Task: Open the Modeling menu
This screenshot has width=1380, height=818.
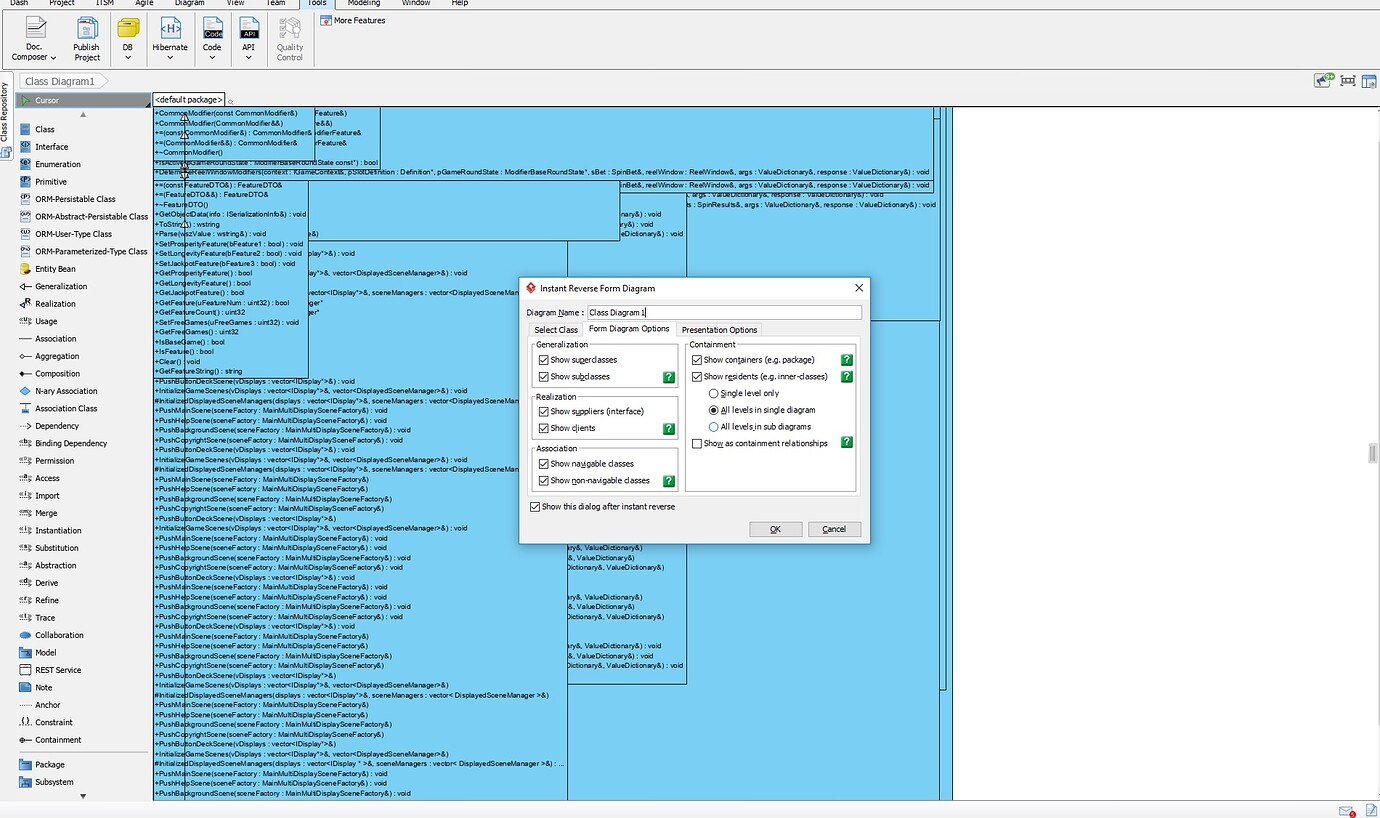Action: coord(363,3)
